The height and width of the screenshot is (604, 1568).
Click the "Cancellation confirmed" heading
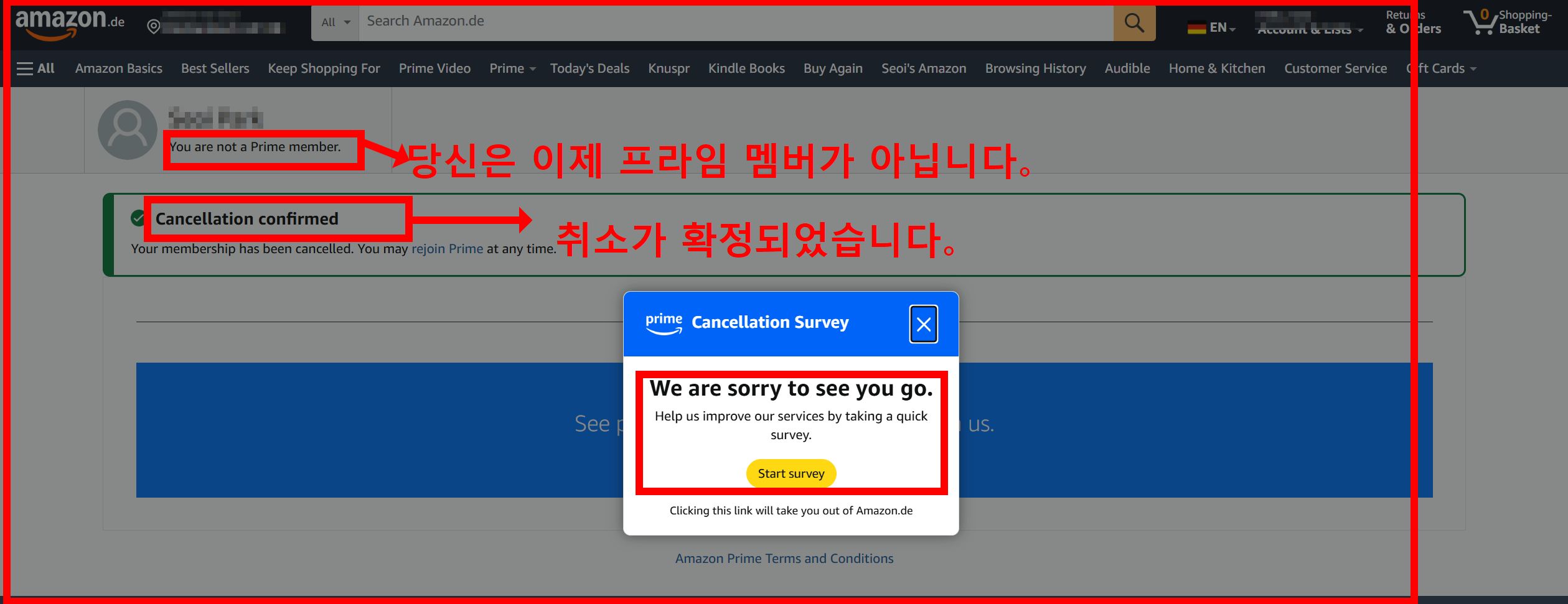coord(246,219)
